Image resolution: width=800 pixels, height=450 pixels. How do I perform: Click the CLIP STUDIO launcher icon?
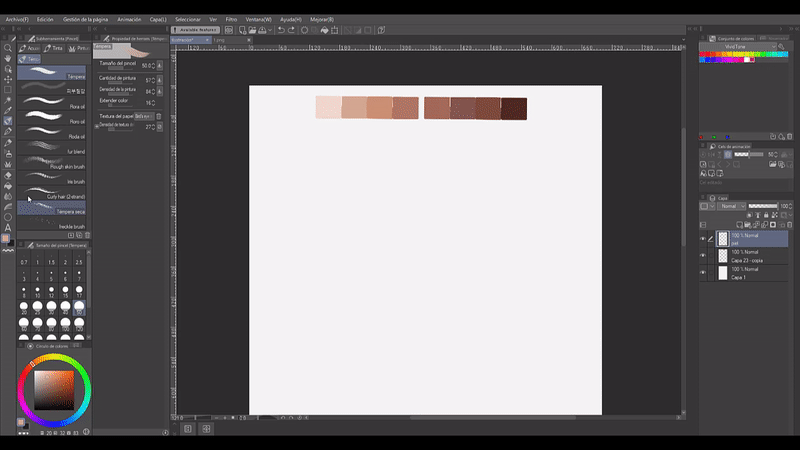point(229,30)
